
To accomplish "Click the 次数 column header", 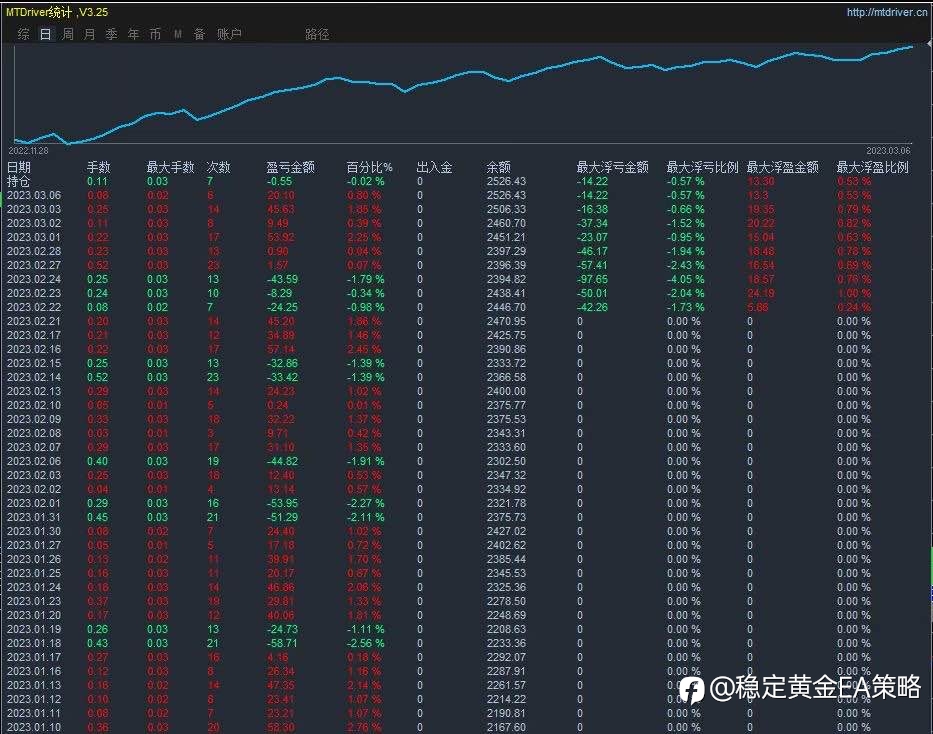I will pyautogui.click(x=218, y=167).
